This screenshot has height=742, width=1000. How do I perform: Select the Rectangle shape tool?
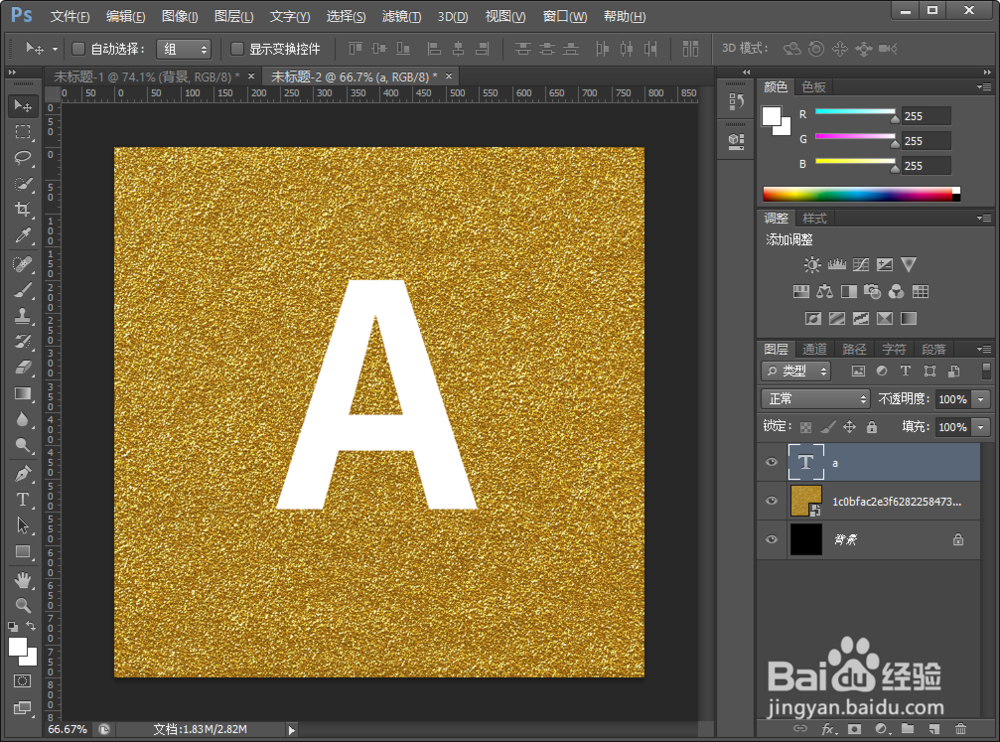(x=23, y=551)
